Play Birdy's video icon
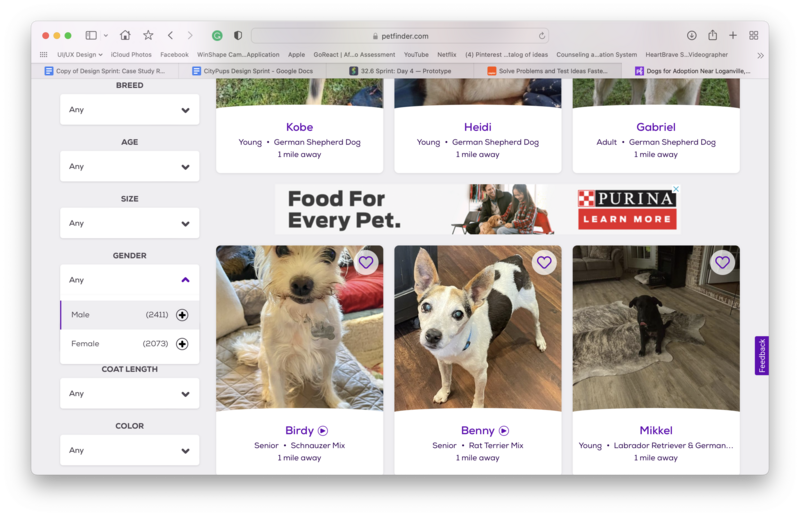The image size is (800, 516). pyautogui.click(x=323, y=431)
